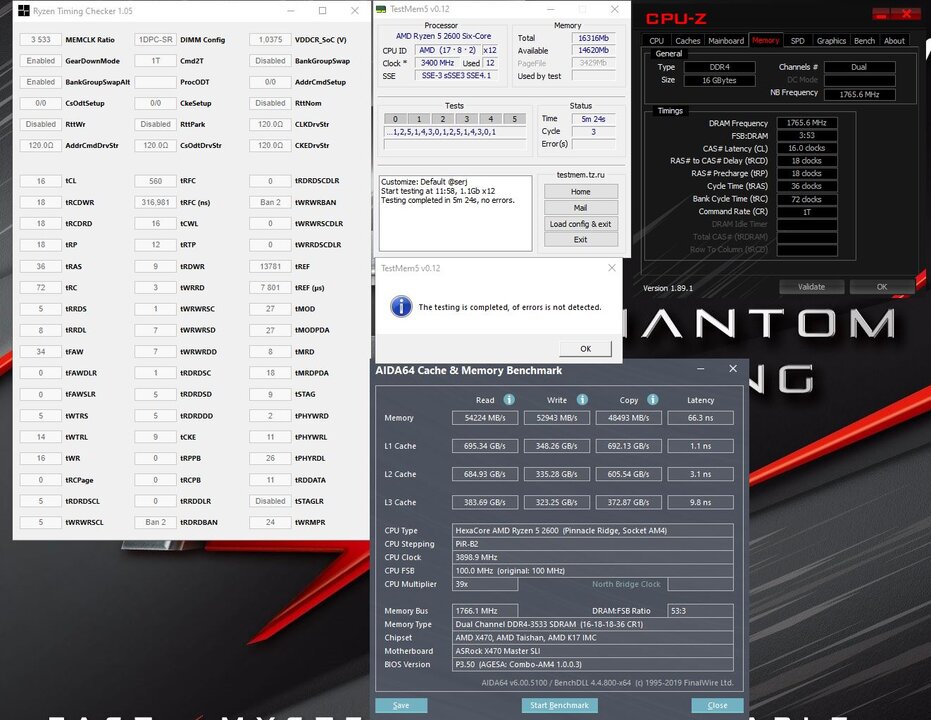The image size is (931, 720).
Task: Click the tFAW value 34
Action: tap(40, 351)
